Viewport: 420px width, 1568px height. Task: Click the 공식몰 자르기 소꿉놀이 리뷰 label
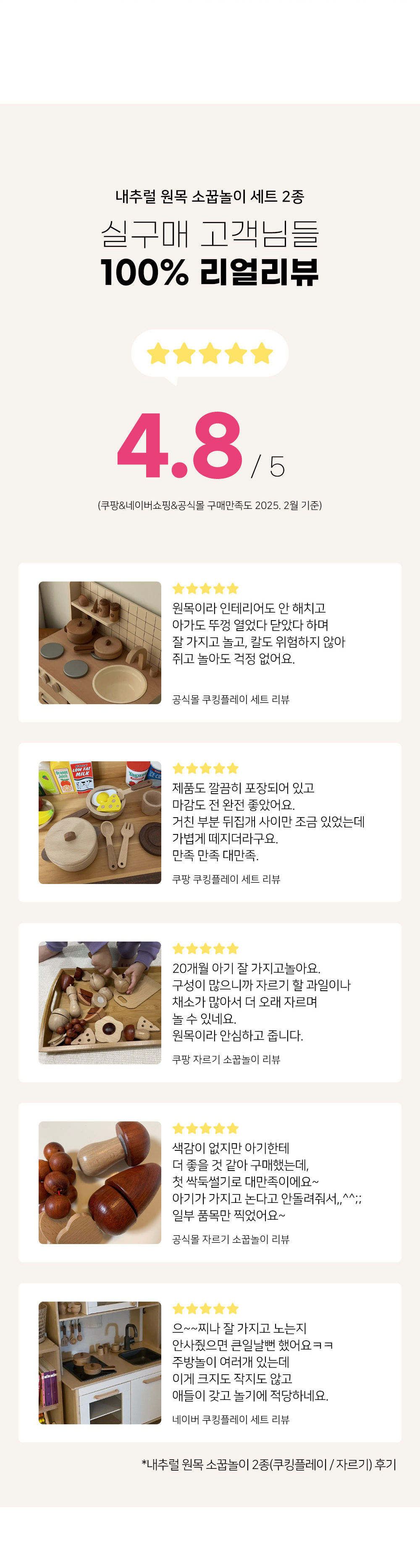tap(231, 1239)
